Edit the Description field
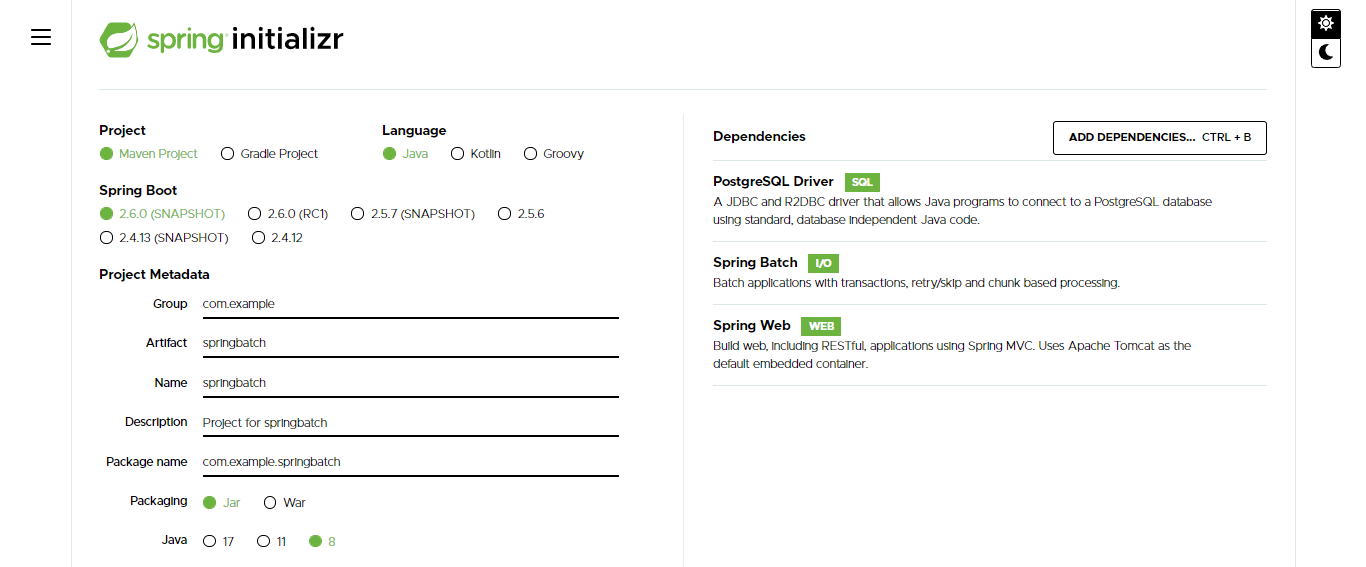1366x567 pixels. coord(410,423)
